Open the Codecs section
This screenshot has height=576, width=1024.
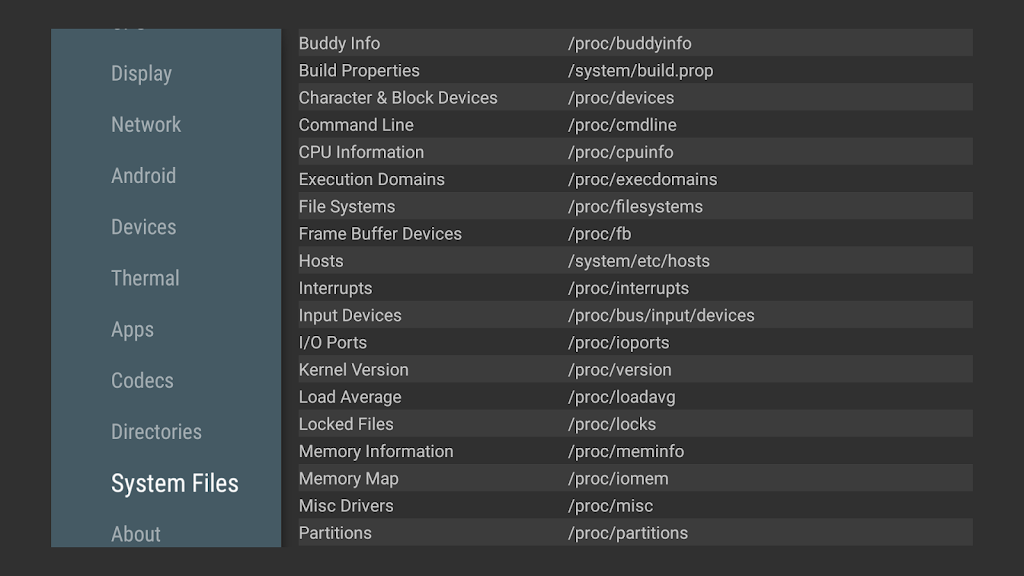pyautogui.click(x=142, y=381)
